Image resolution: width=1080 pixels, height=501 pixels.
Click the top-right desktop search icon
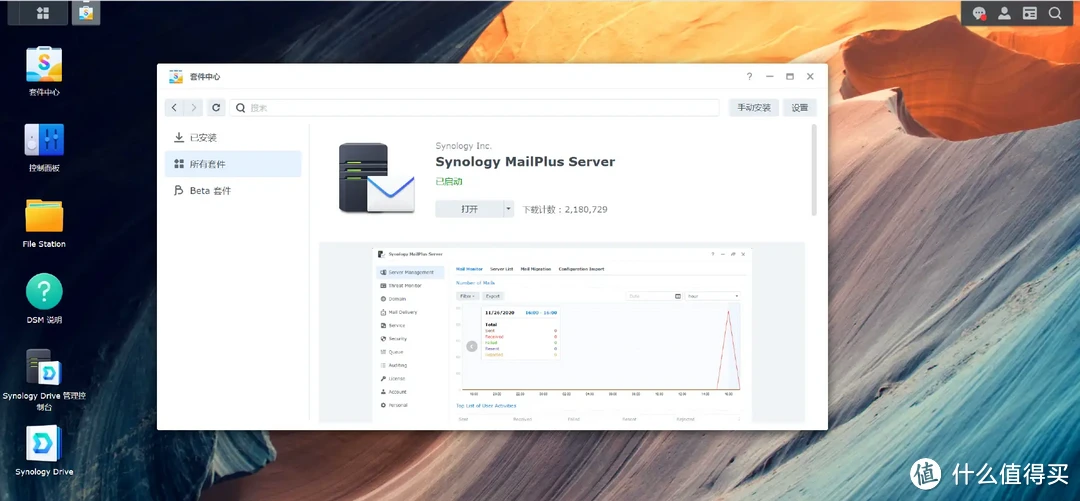pos(1055,13)
